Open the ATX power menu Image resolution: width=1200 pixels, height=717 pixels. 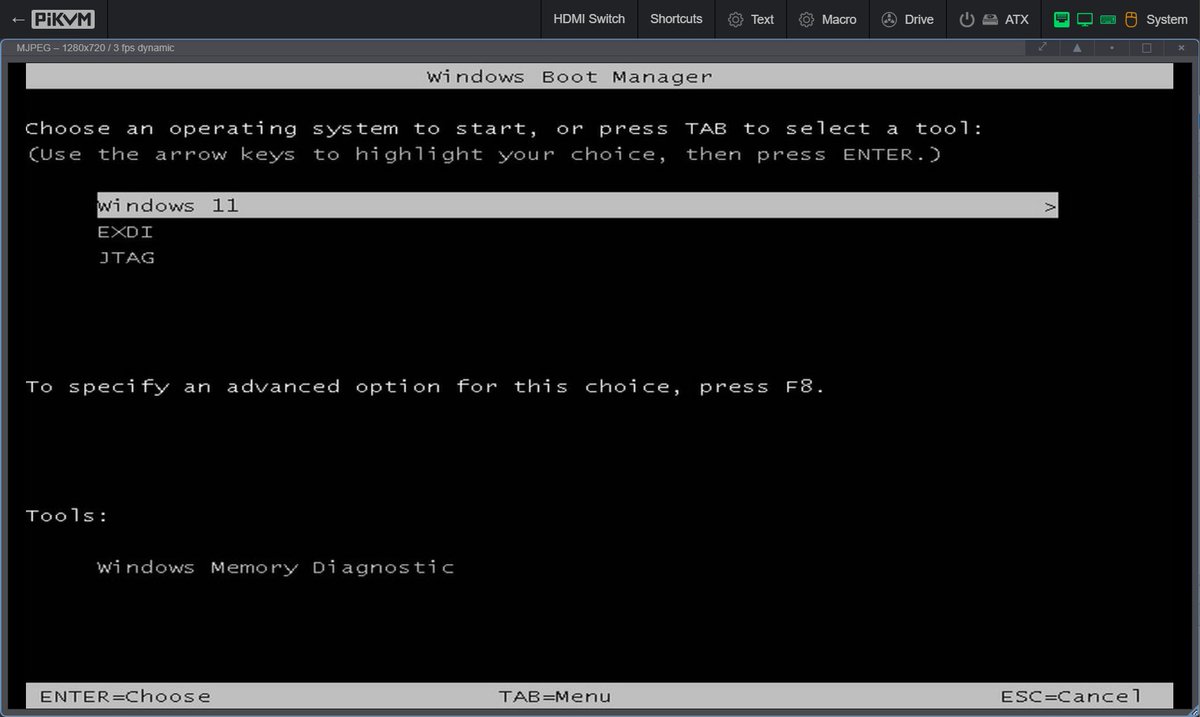click(x=994, y=19)
